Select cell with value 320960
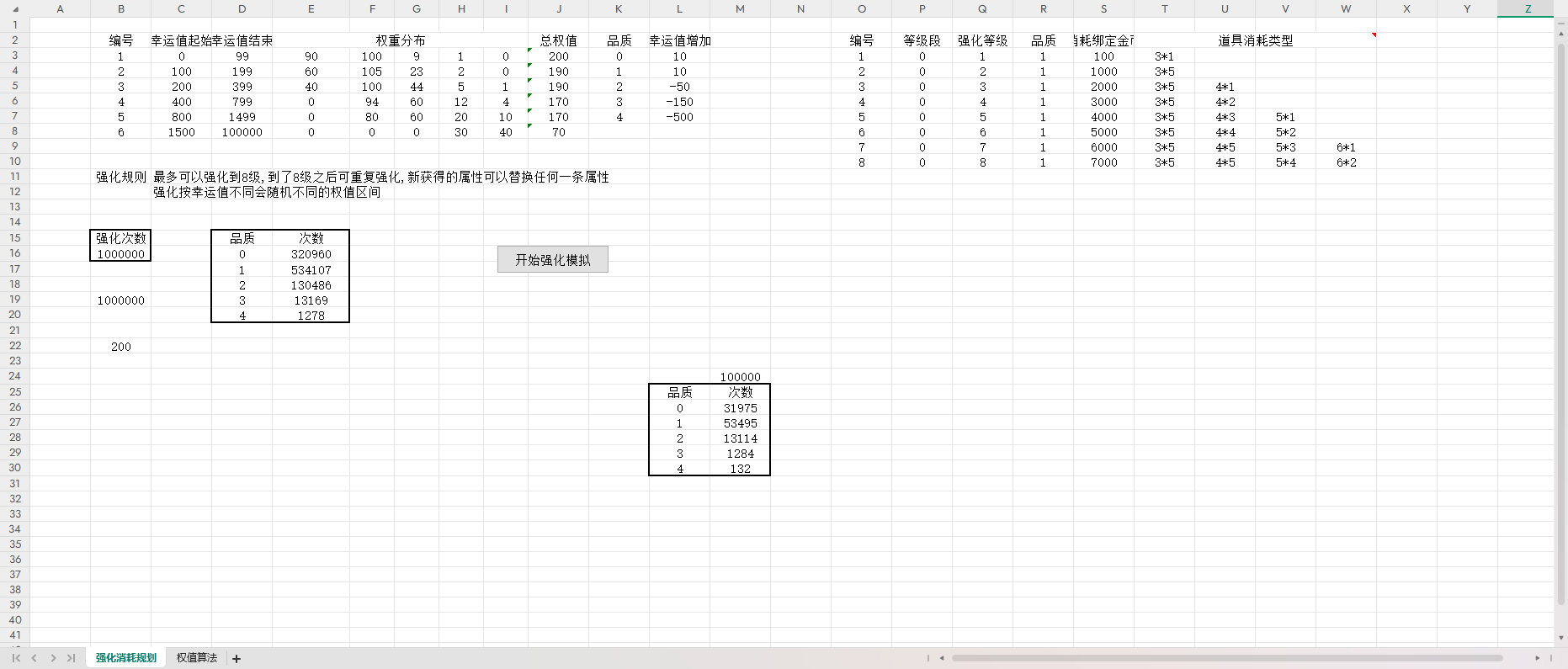1568x669 pixels. (x=311, y=254)
